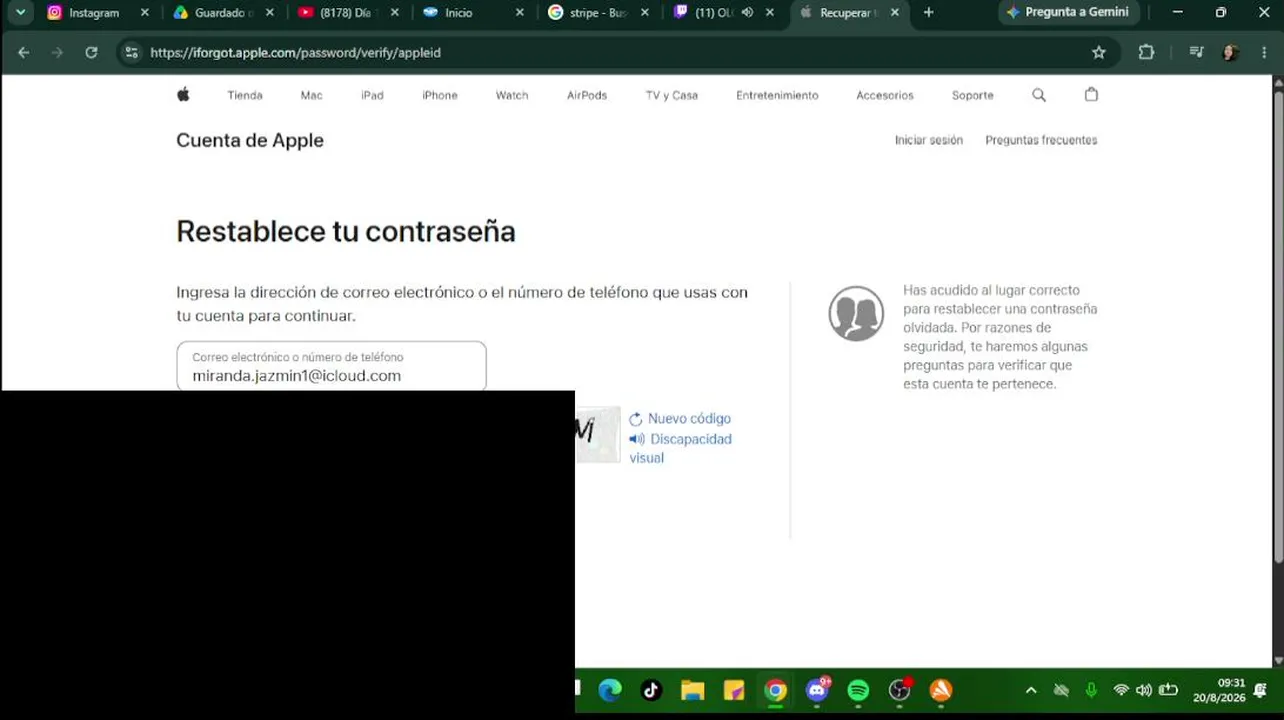
Task: Click the email or phone input field
Action: 331,366
